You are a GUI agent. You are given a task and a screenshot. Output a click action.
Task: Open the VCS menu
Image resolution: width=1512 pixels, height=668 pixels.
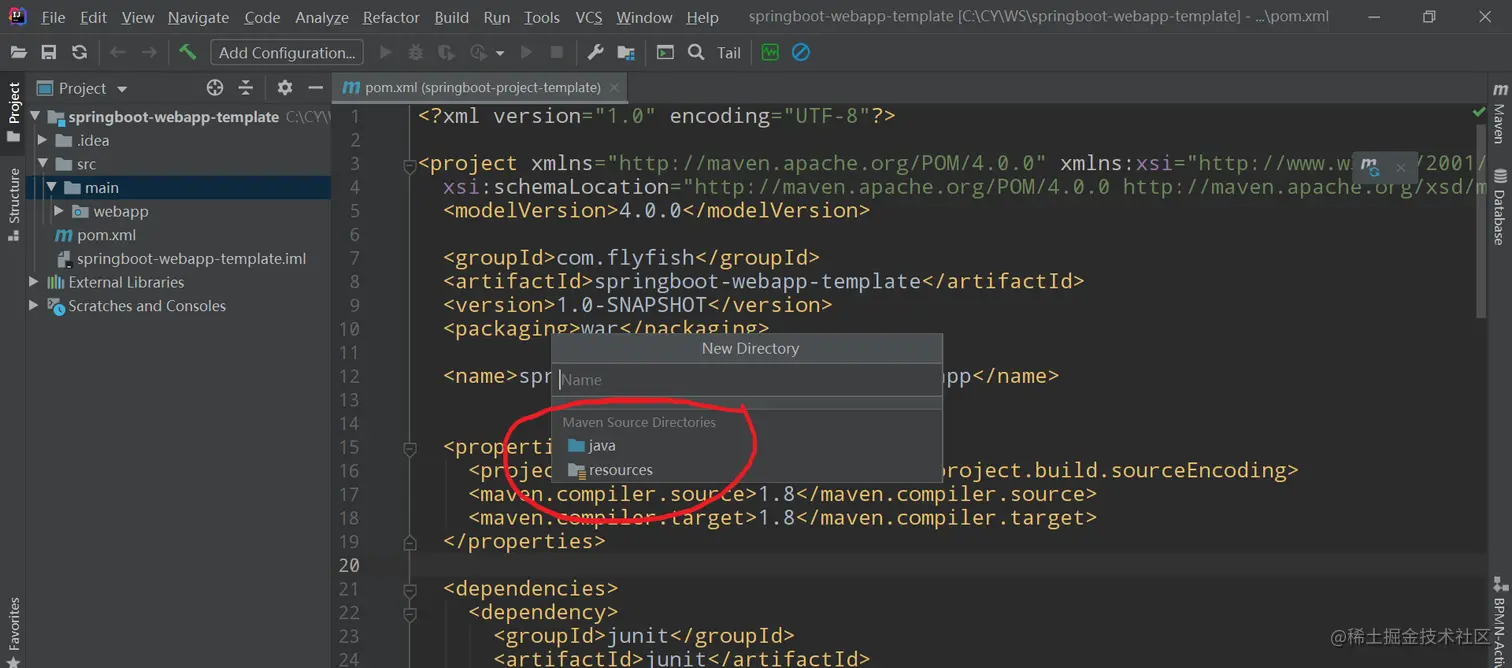pos(589,17)
